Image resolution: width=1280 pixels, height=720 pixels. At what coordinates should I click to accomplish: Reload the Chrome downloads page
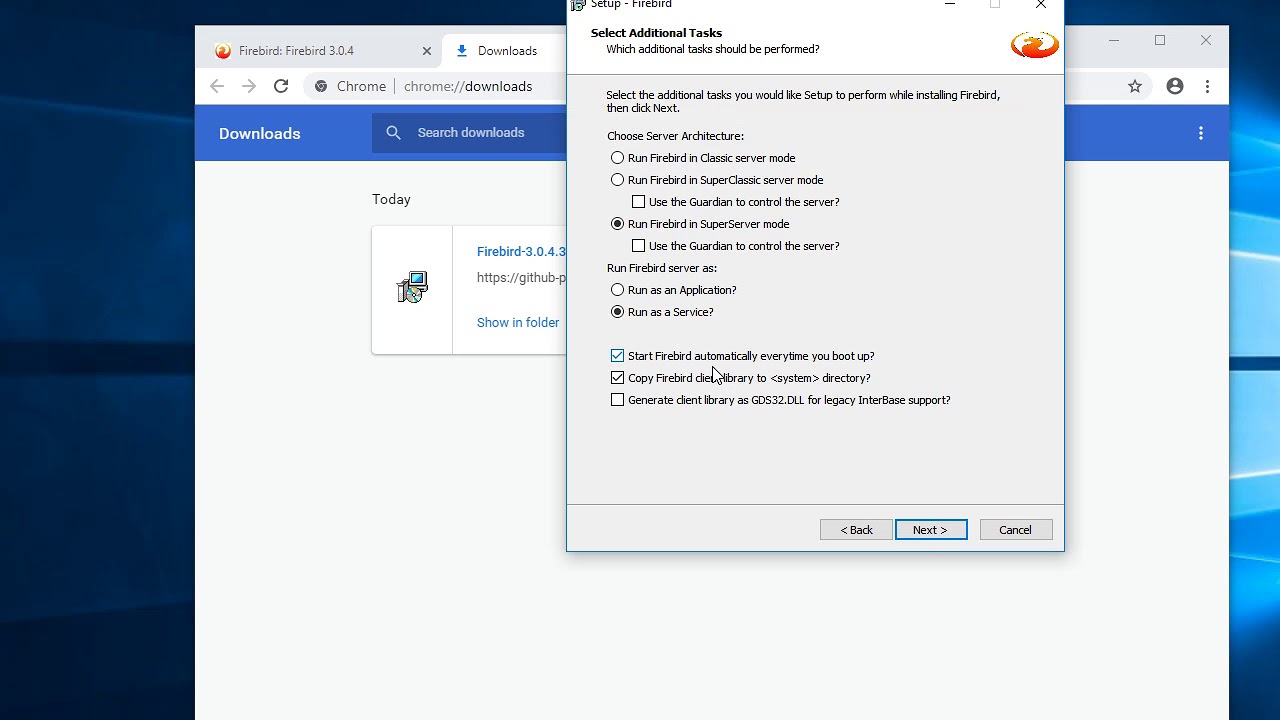(281, 86)
